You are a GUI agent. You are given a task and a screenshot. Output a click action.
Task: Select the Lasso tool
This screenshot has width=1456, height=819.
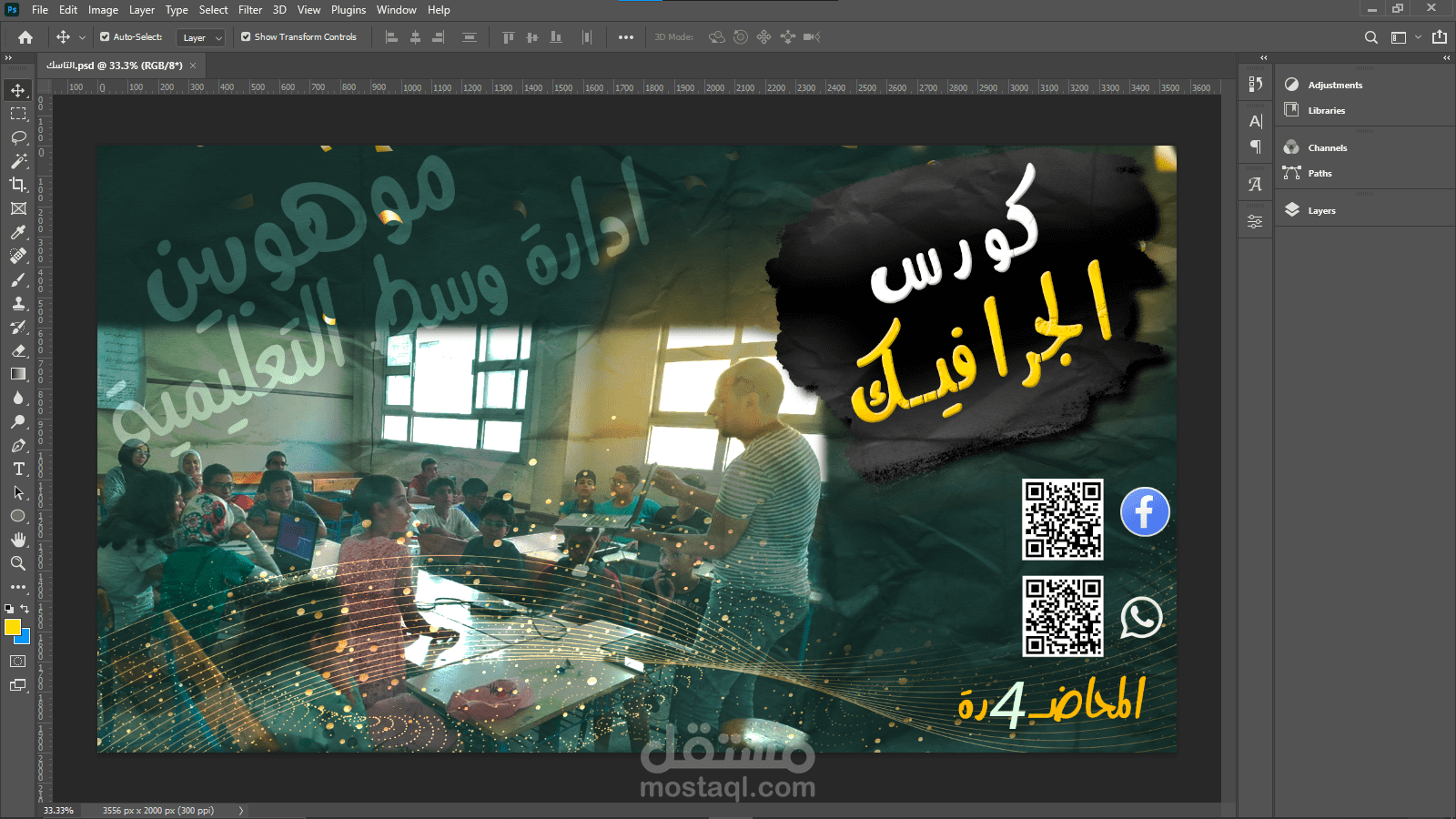coord(18,137)
